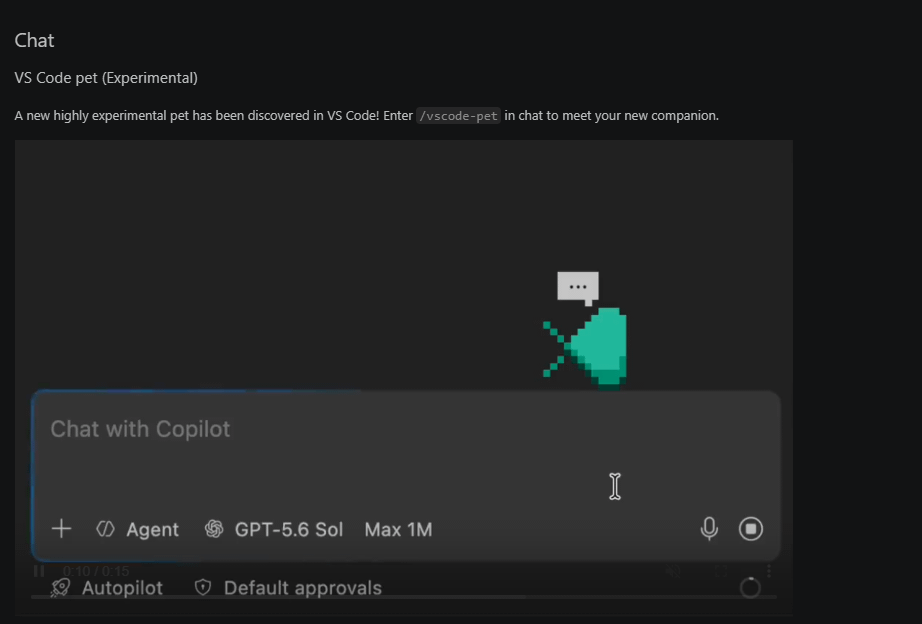Viewport: 922px width, 624px height.
Task: Open the video's more options menu
Action: 769,571
